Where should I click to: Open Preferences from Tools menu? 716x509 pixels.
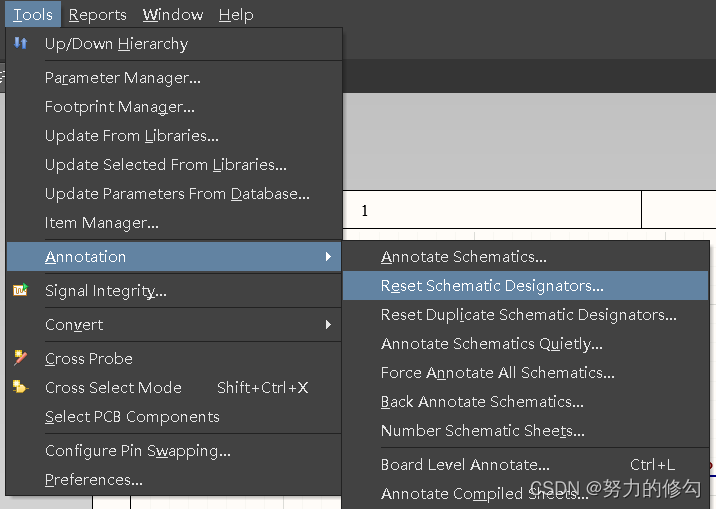pyautogui.click(x=174, y=480)
